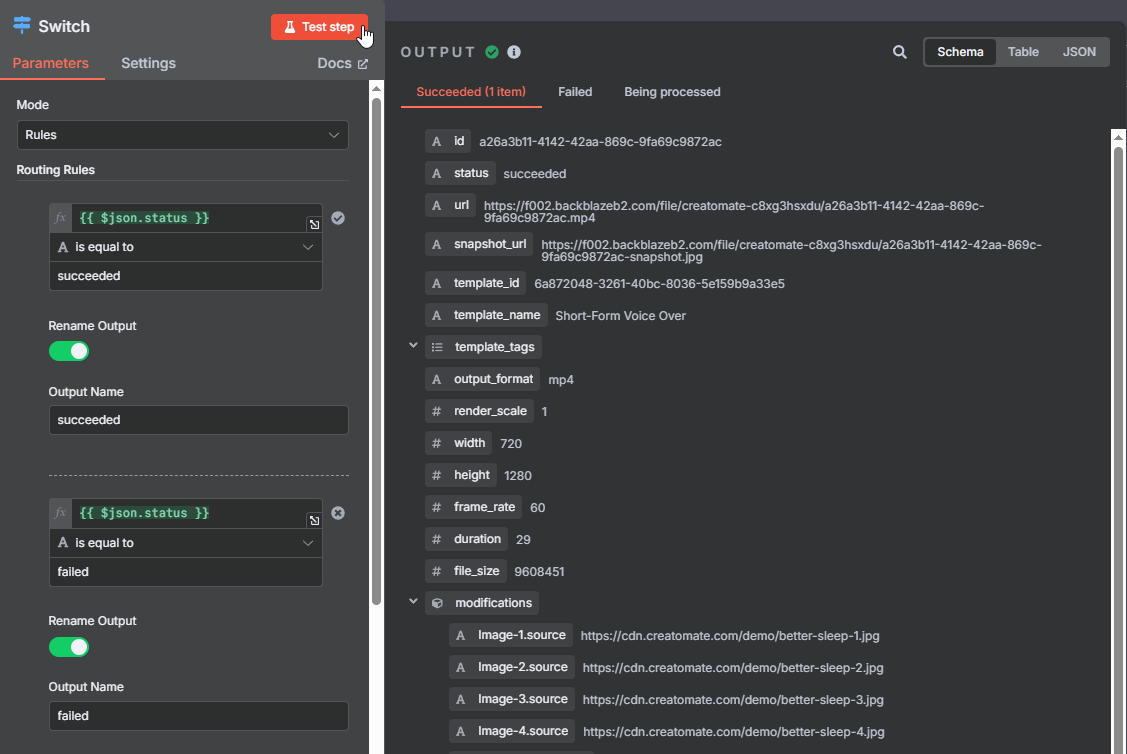Open expression editor for failed rule
The image size is (1127, 754).
pos(314,520)
